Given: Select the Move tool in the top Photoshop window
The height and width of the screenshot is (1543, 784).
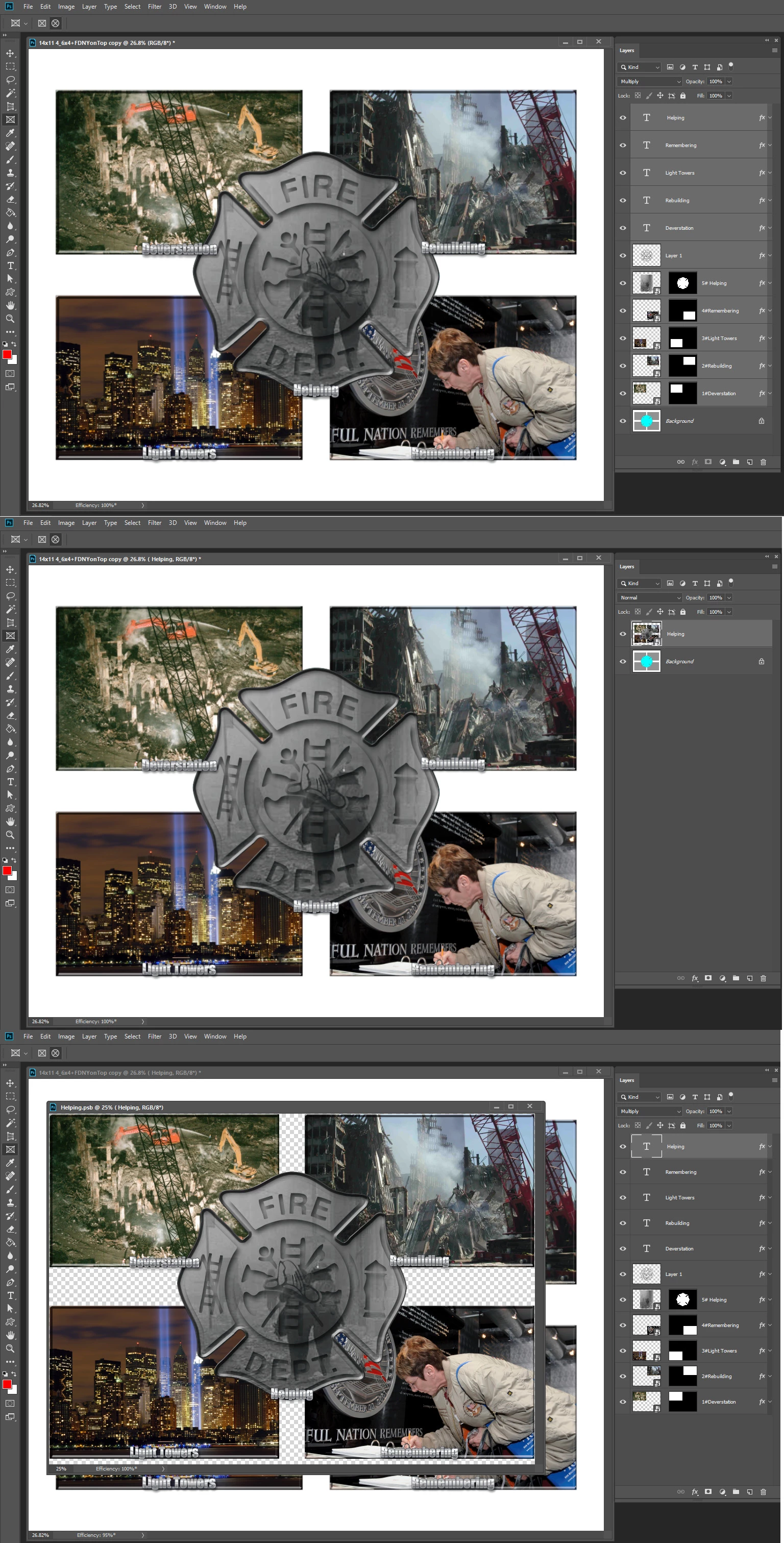Looking at the screenshot, I should point(10,53).
